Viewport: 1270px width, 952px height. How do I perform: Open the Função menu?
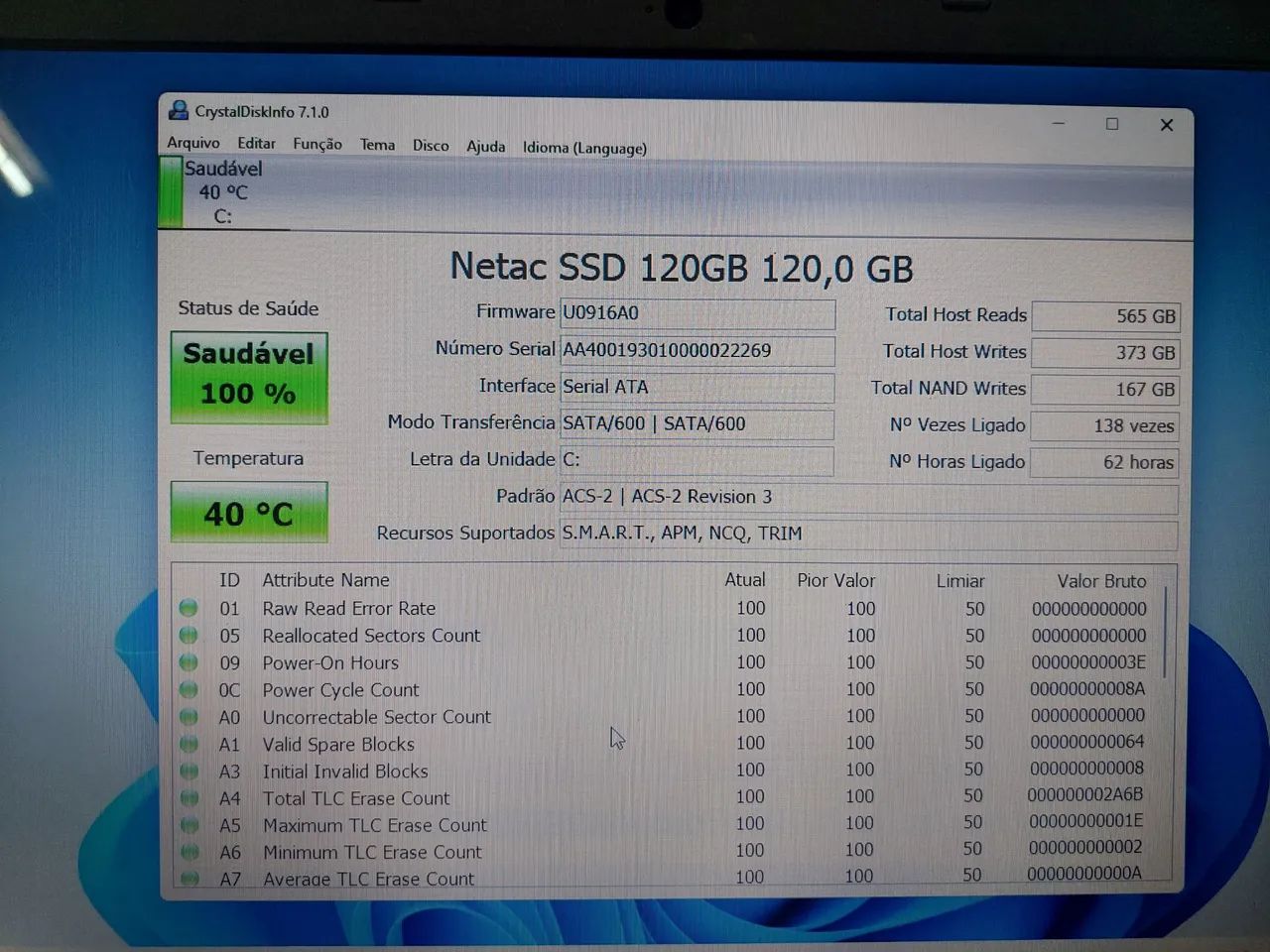(317, 144)
